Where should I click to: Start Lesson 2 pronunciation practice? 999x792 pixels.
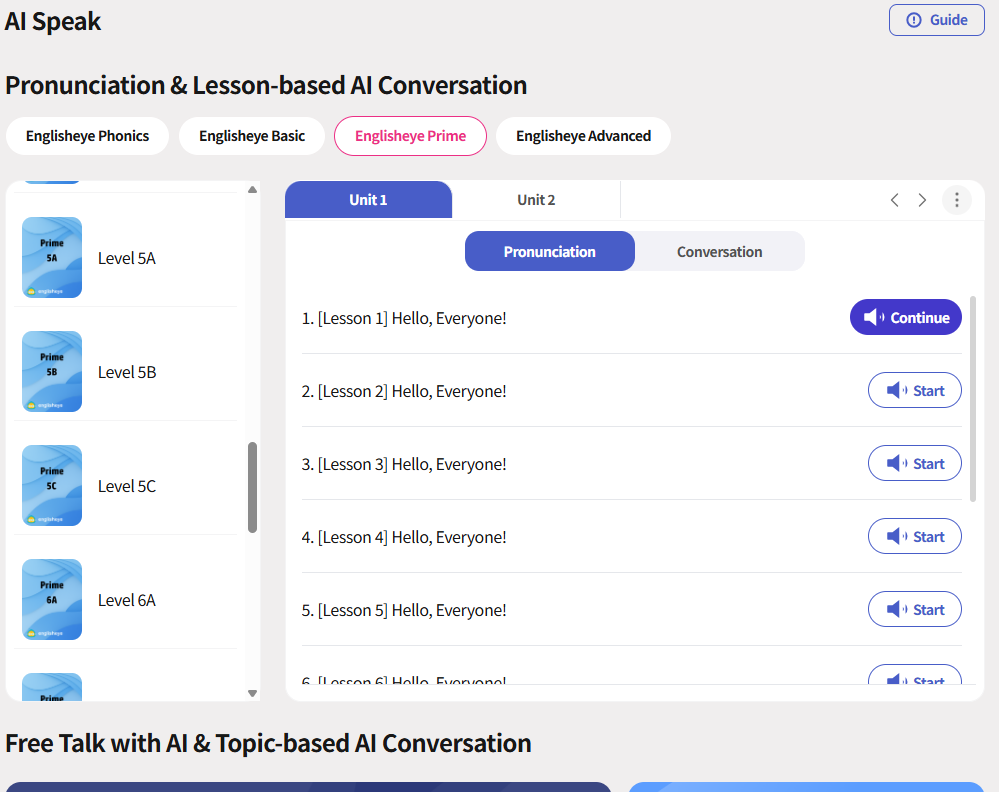click(x=914, y=391)
